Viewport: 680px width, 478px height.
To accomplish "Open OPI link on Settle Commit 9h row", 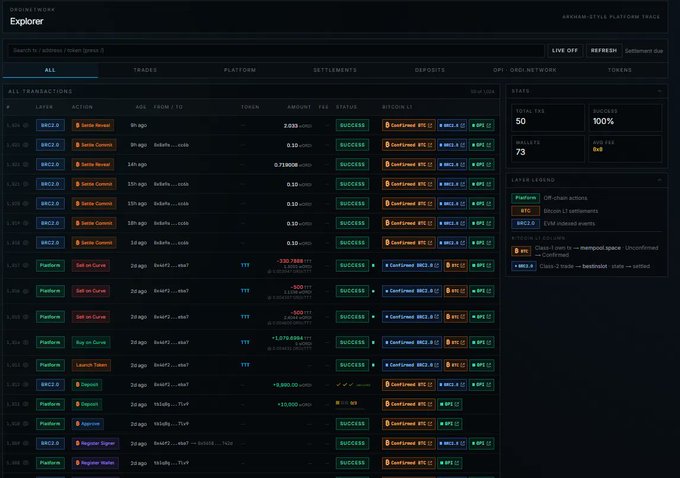I will [x=481, y=145].
